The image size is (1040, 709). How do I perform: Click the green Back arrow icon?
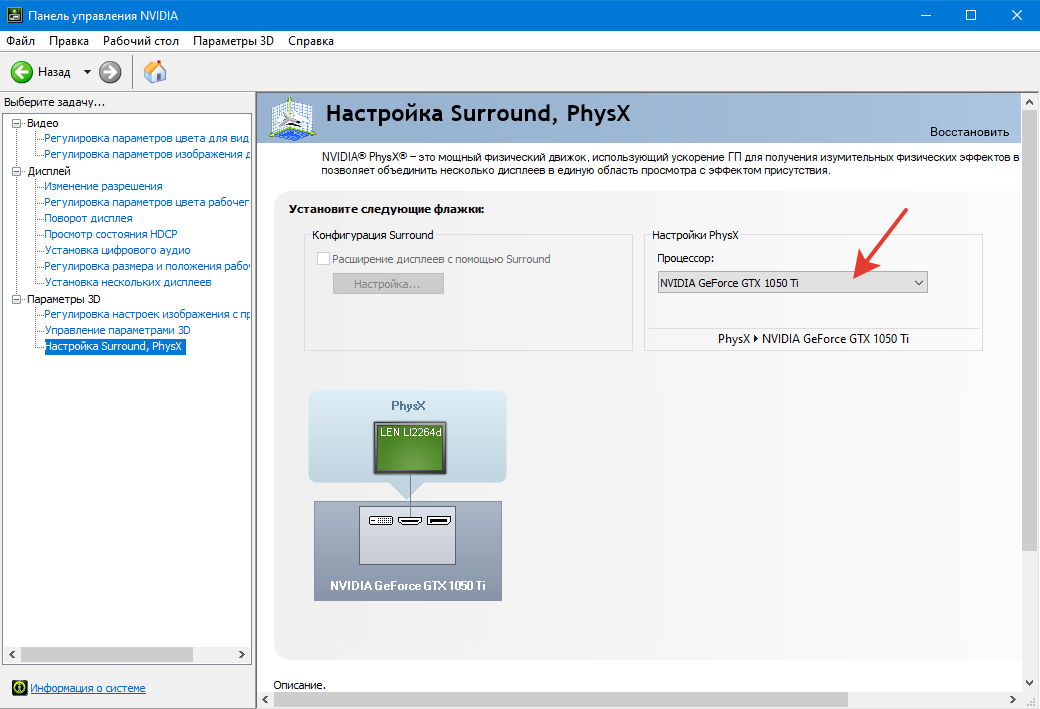[22, 72]
